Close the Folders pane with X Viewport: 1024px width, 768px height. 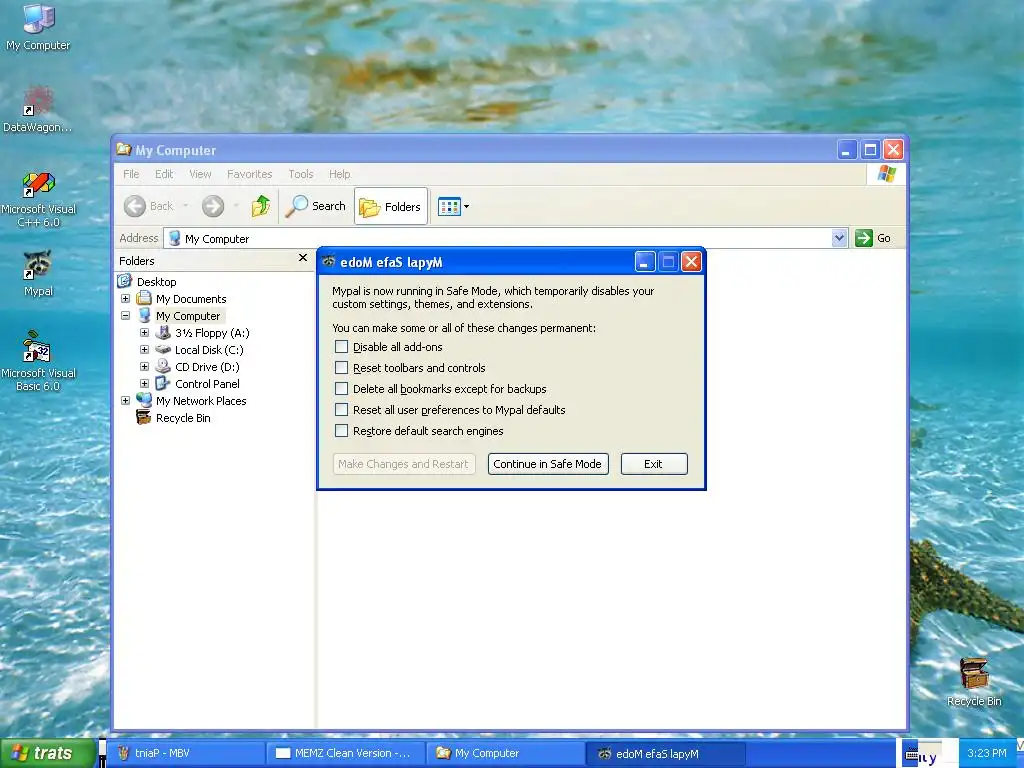(302, 258)
